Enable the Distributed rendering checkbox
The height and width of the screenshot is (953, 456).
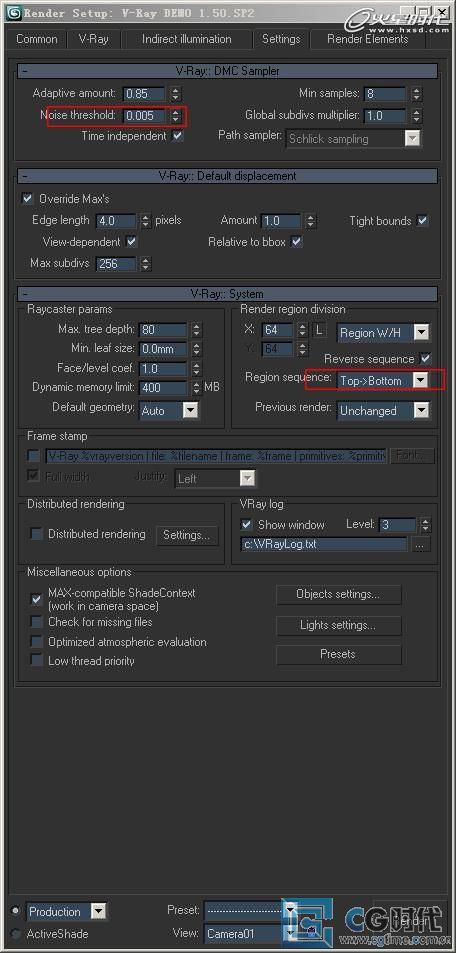click(x=36, y=534)
